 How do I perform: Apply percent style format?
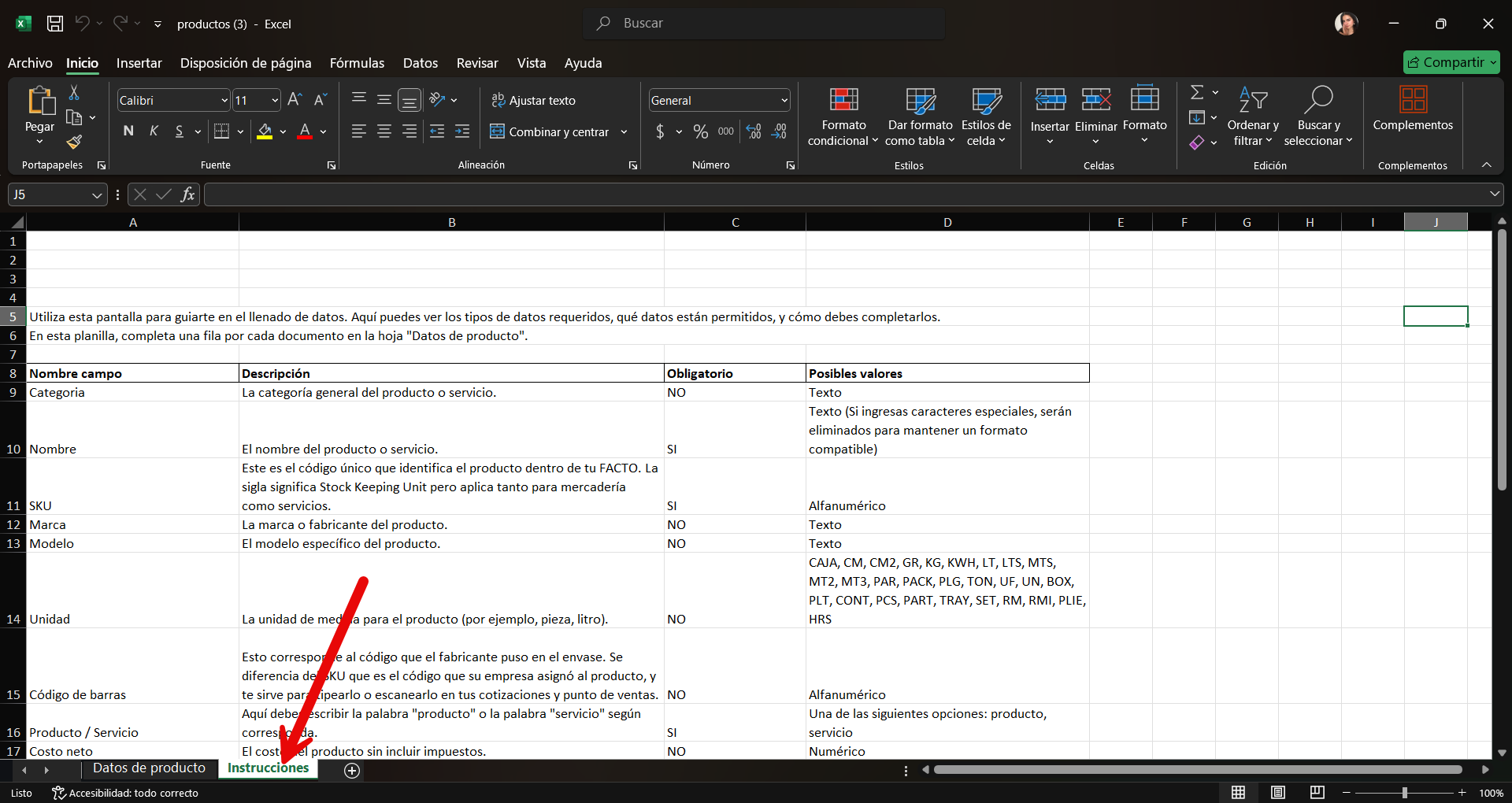pos(701,131)
